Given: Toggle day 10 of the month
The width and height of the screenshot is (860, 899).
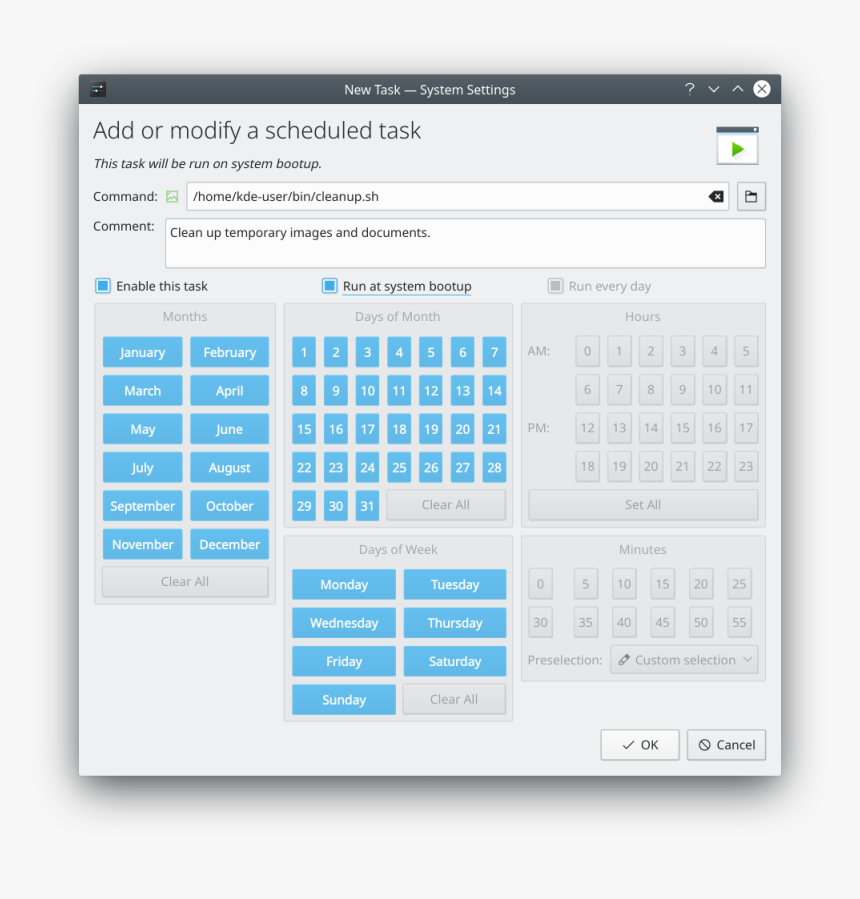Looking at the screenshot, I should (368, 390).
